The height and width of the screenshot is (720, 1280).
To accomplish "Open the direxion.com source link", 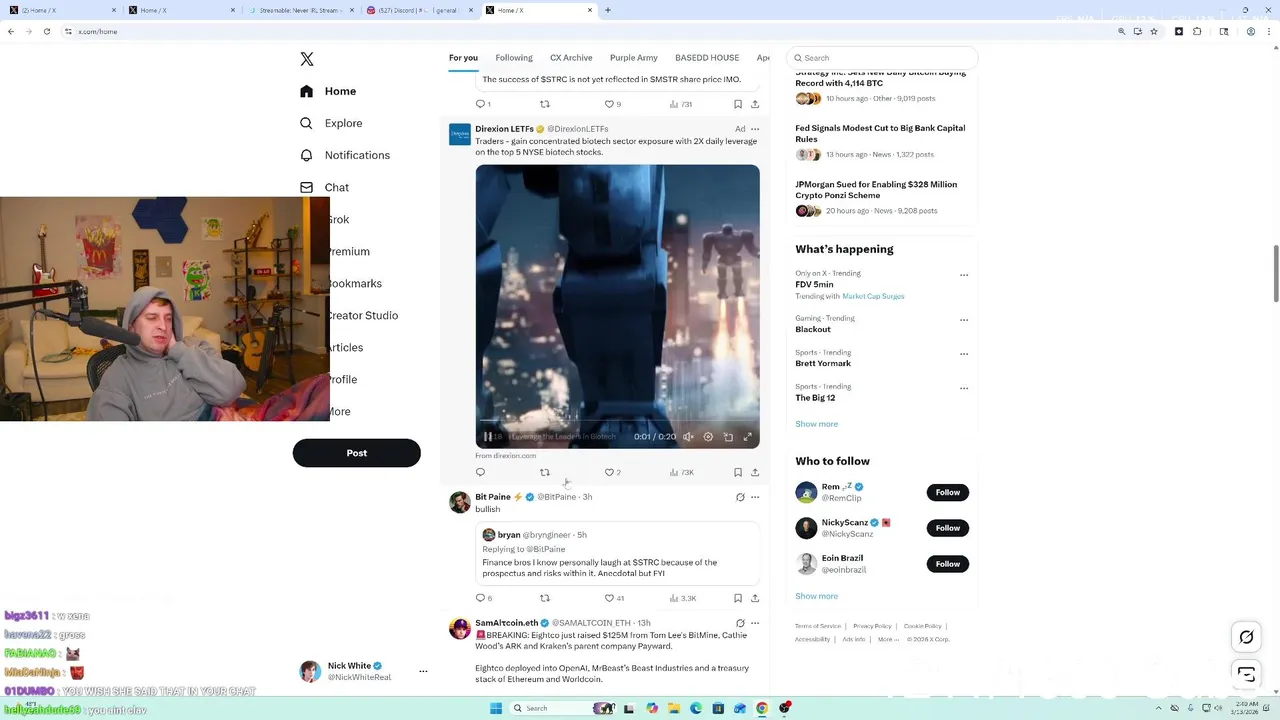I will pyautogui.click(x=506, y=456).
